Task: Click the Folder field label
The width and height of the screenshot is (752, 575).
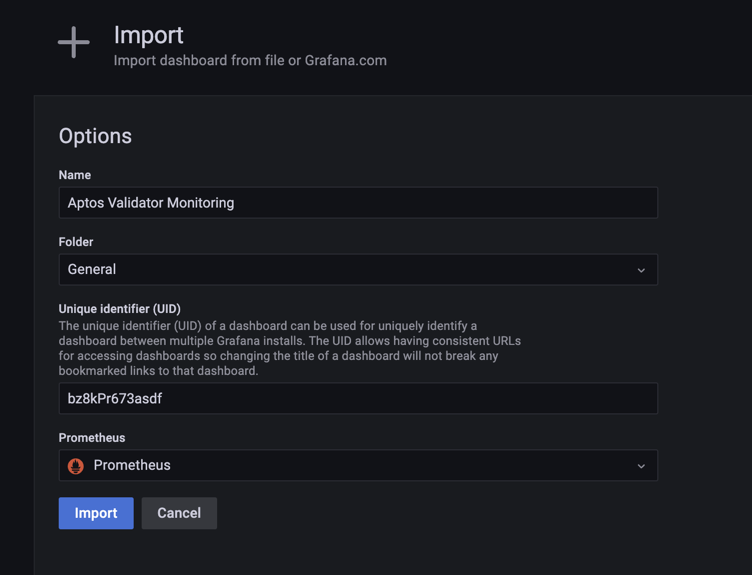Action: [76, 242]
